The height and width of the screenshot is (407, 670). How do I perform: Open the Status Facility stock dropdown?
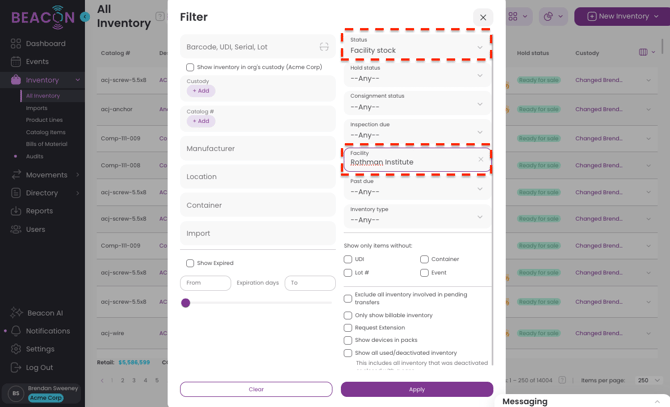click(417, 46)
